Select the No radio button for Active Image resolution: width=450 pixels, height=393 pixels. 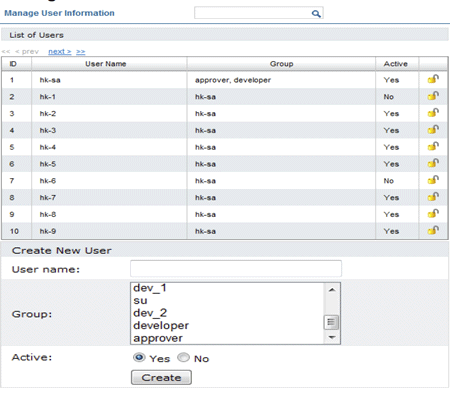tap(183, 358)
